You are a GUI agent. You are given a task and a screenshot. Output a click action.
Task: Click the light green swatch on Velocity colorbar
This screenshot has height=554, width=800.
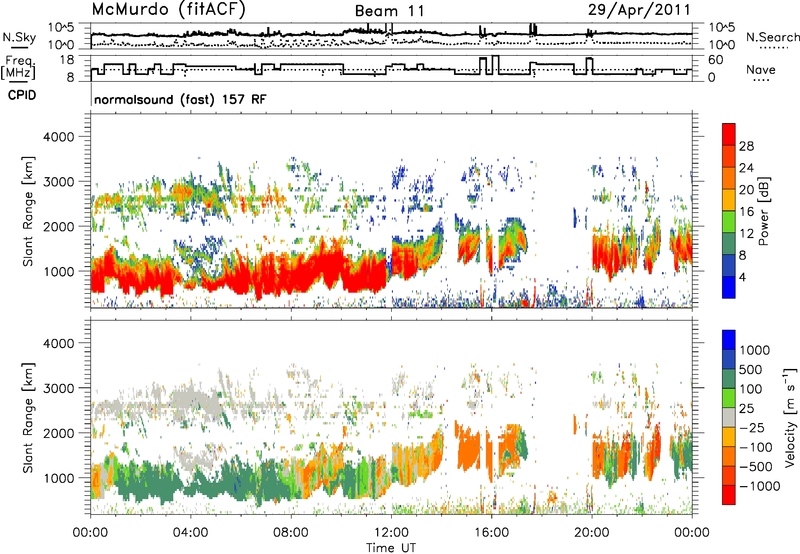[729, 398]
